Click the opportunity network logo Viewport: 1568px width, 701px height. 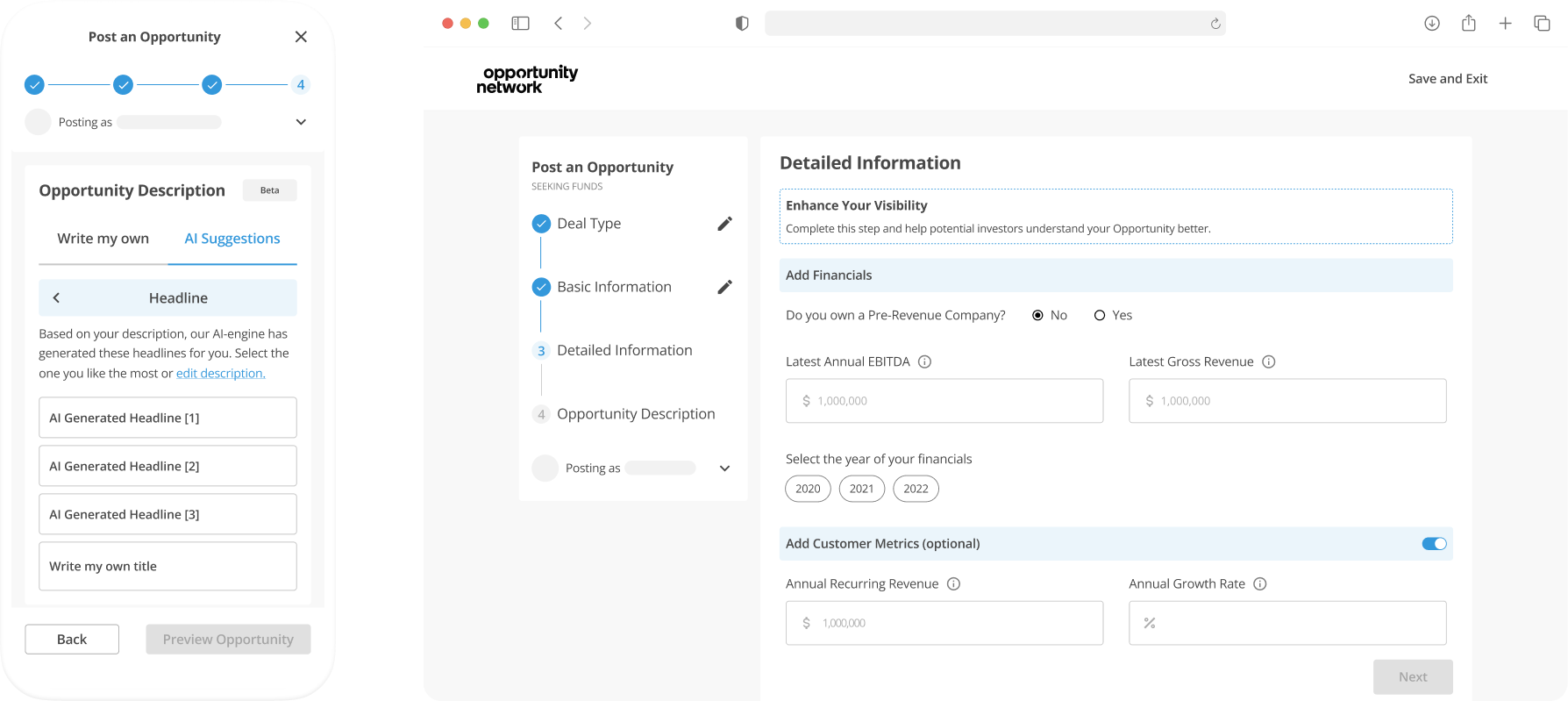tap(527, 79)
